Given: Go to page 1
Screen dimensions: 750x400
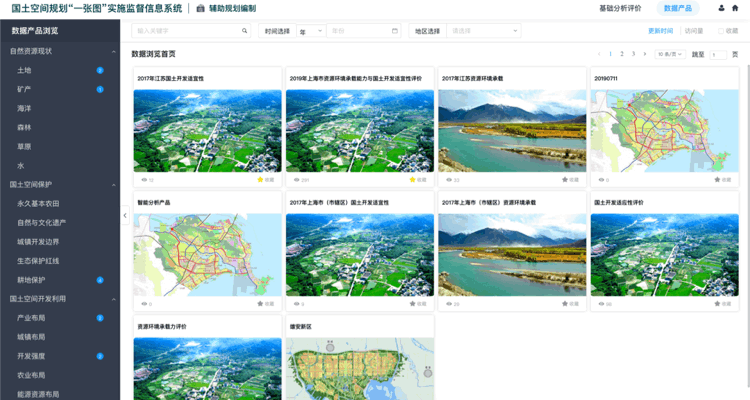Looking at the screenshot, I should (x=610, y=54).
